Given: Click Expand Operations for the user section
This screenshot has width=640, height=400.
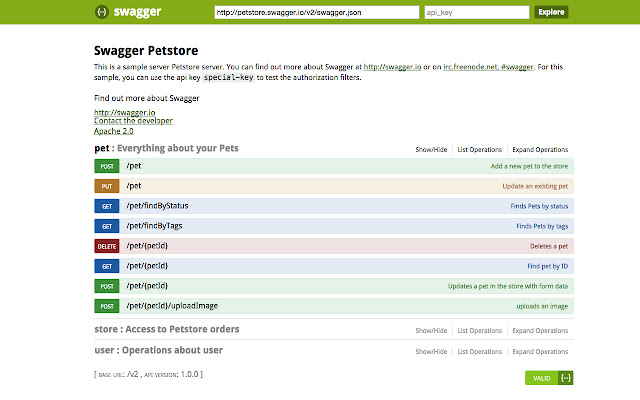Looking at the screenshot, I should pos(540,351).
